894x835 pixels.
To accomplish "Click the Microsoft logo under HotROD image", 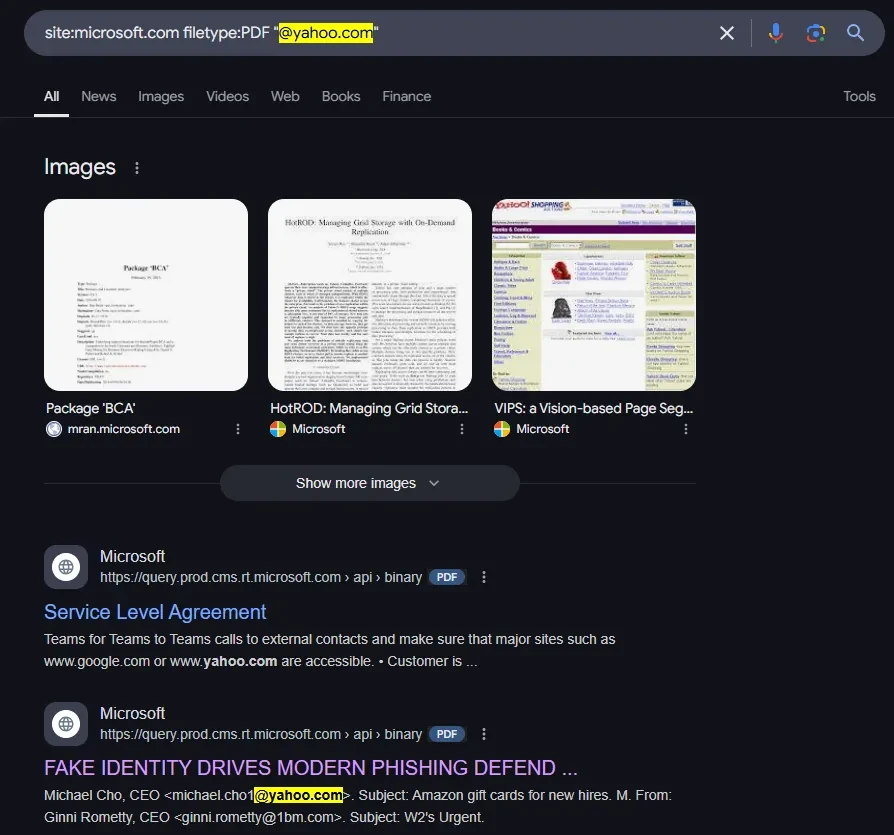I will point(278,429).
